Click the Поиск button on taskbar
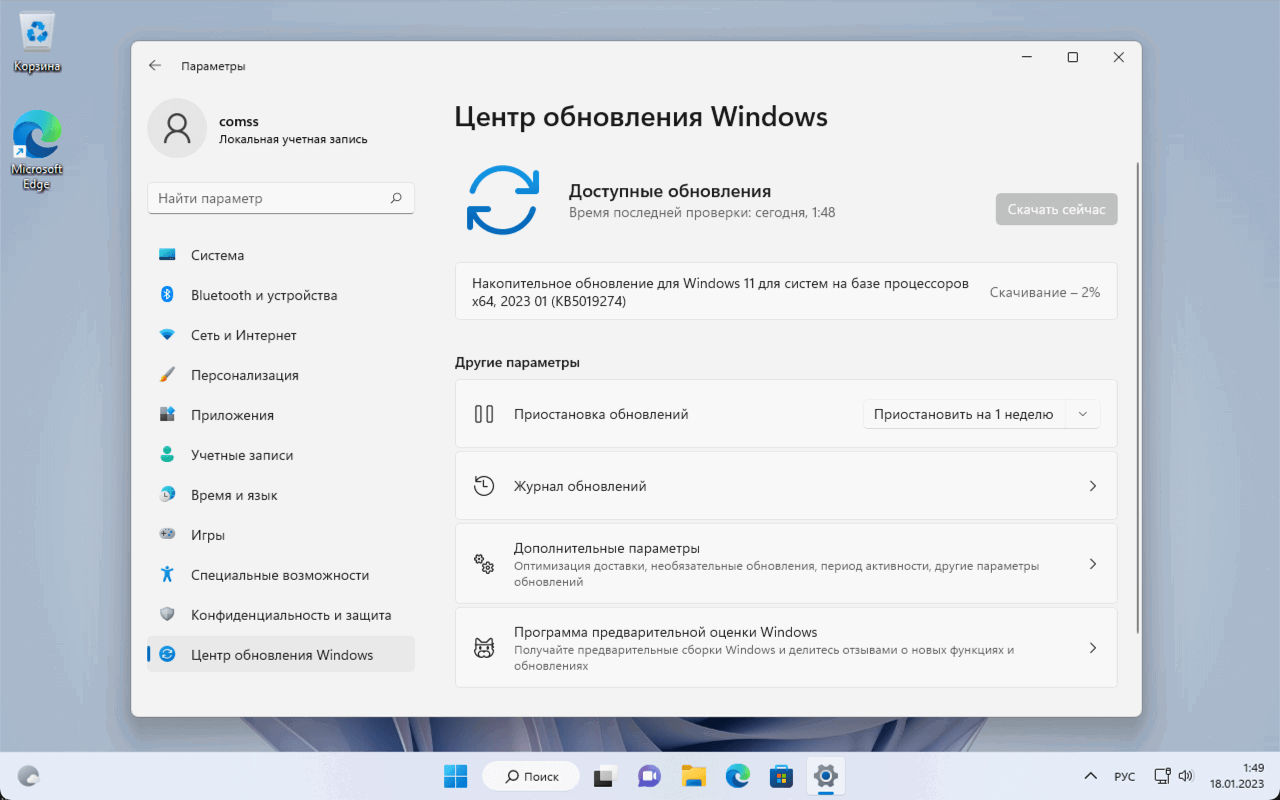 click(x=530, y=776)
